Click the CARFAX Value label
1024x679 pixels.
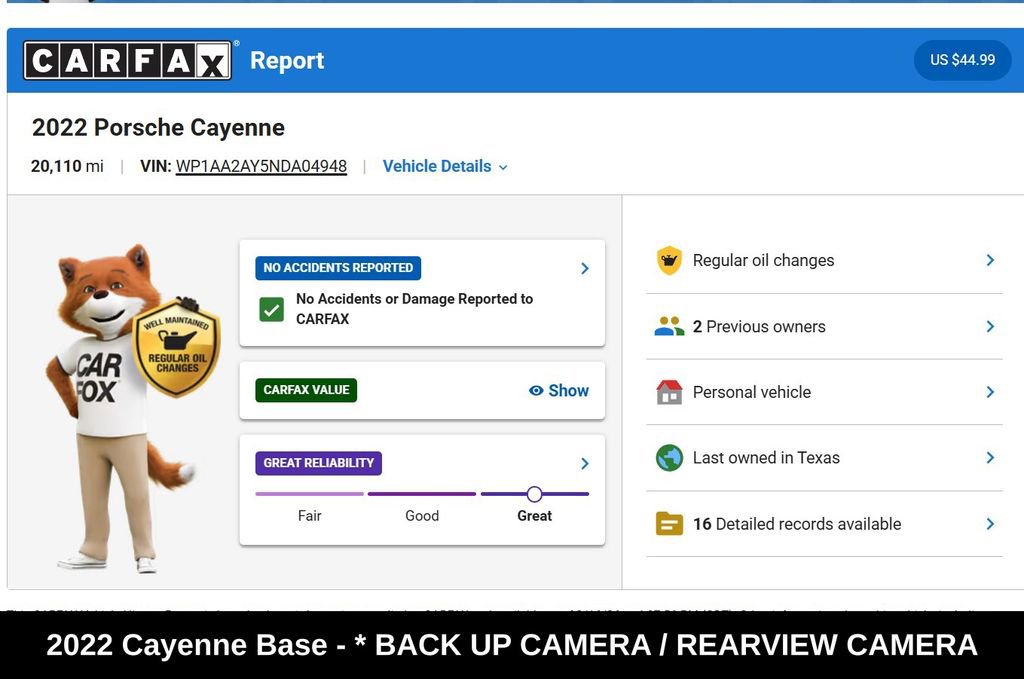tap(306, 390)
